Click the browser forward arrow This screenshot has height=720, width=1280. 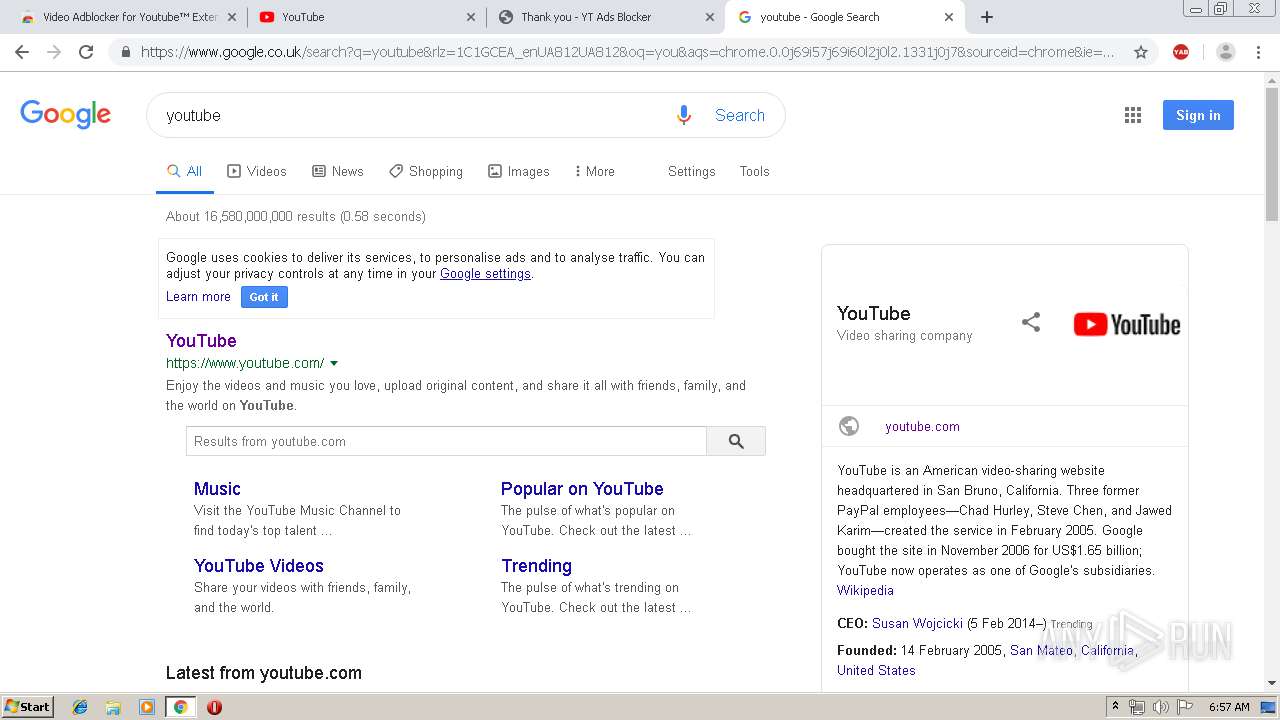(x=54, y=52)
